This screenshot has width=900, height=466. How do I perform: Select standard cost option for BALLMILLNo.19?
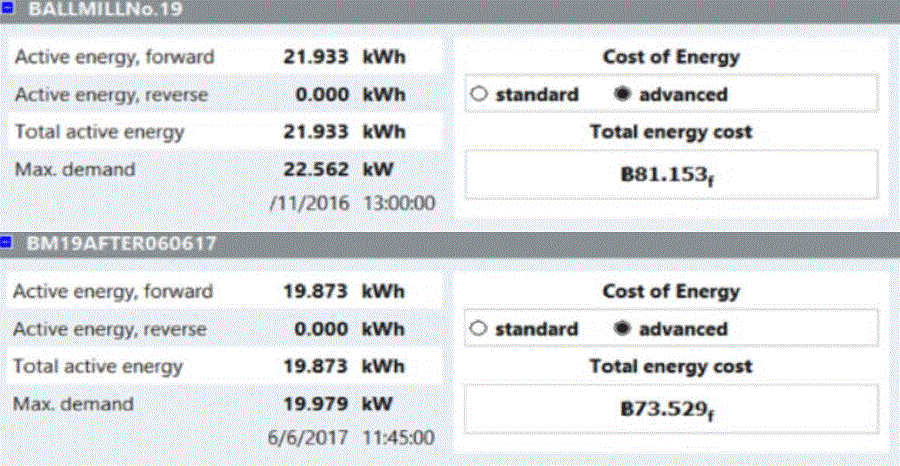pos(478,94)
